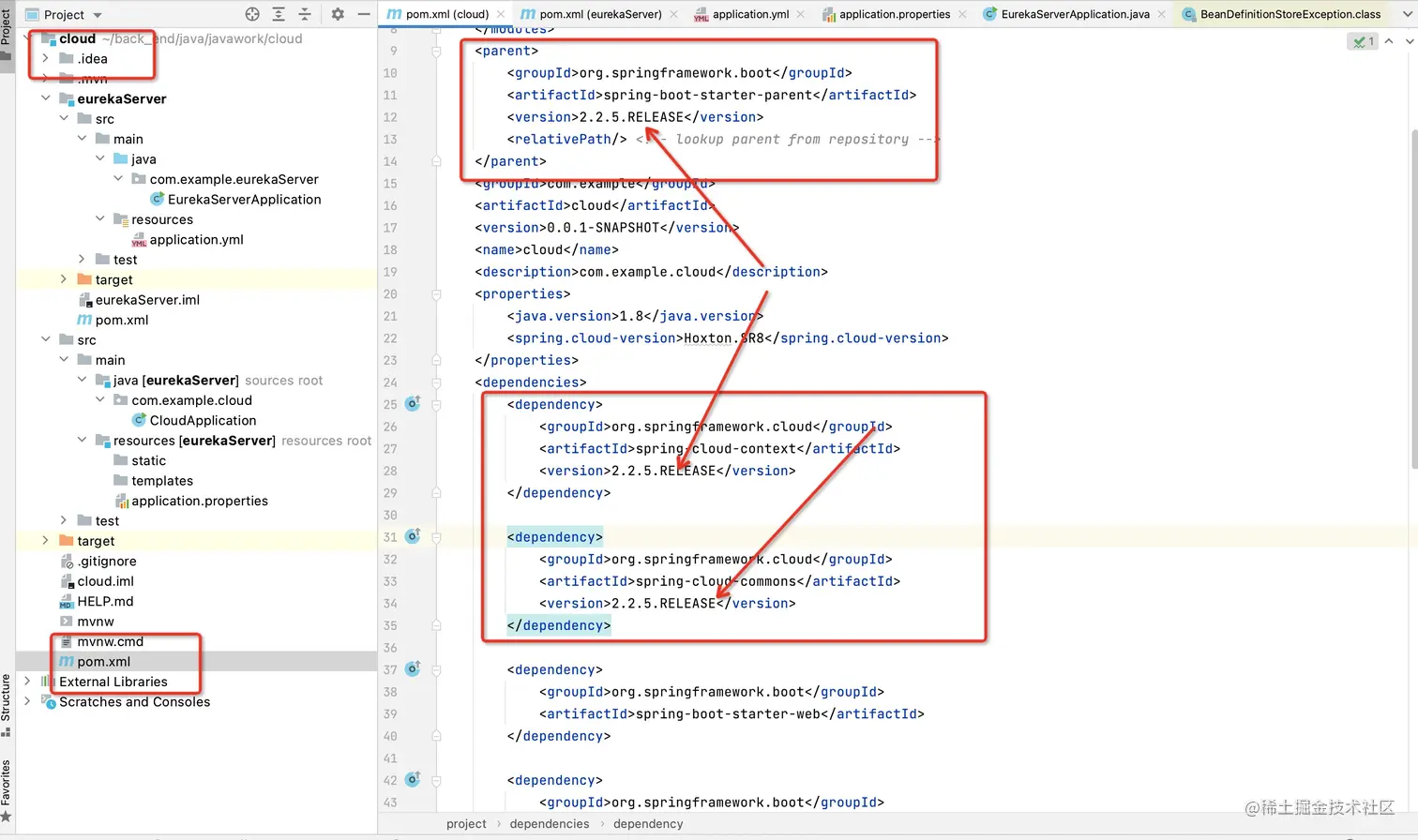The image size is (1418, 840).
Task: Expand Scratches and Consoles node
Action: pos(27,701)
